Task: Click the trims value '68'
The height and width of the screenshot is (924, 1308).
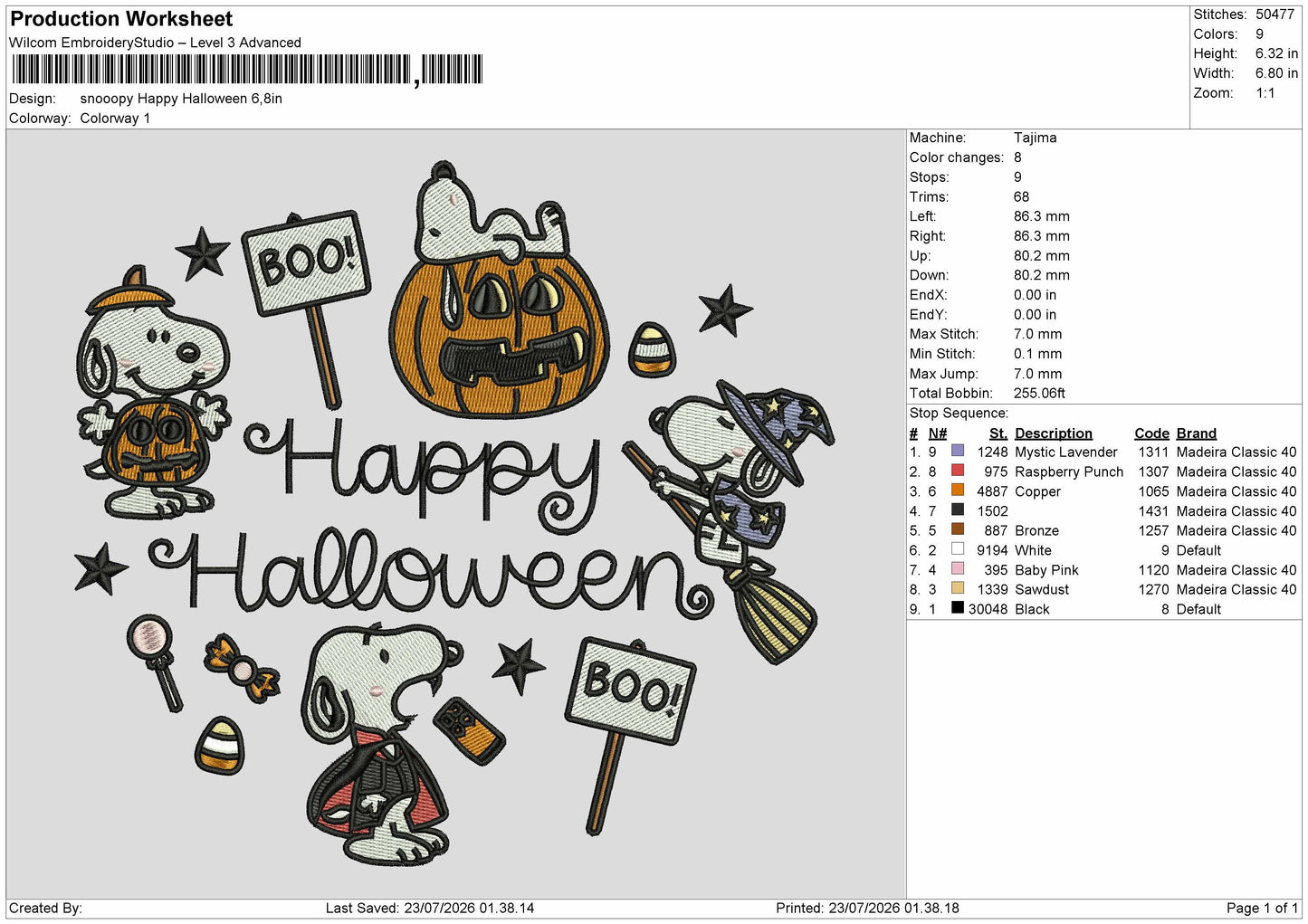Action: coord(1021,196)
